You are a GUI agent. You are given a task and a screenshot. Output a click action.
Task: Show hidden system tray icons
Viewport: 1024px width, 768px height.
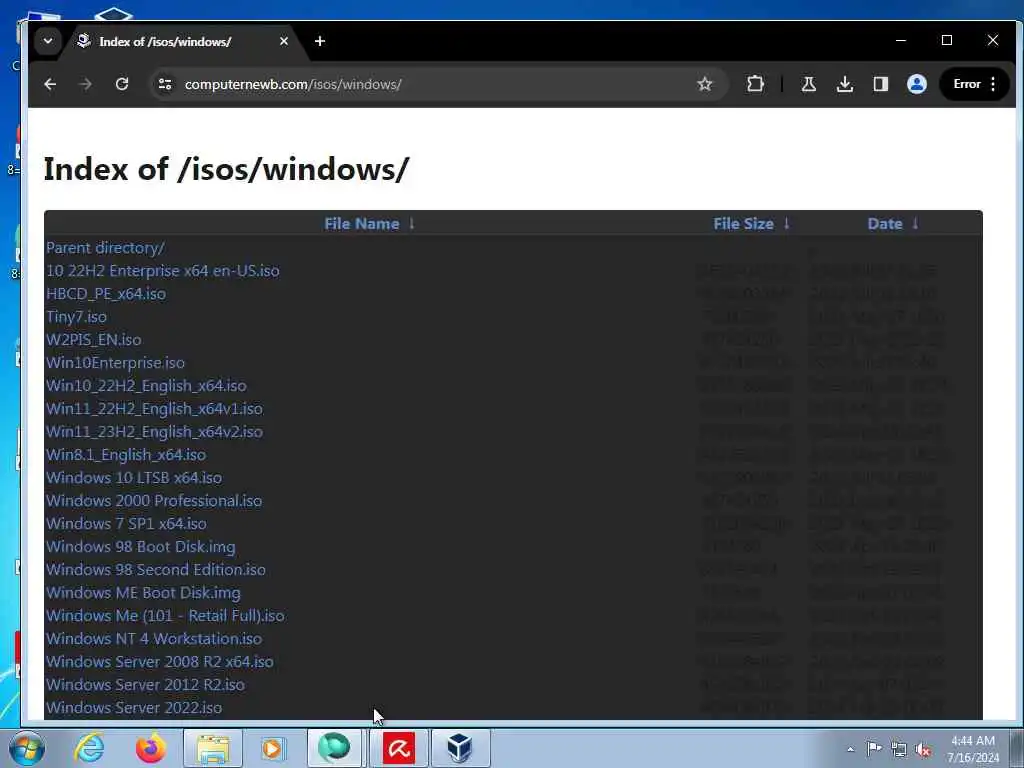coord(850,749)
